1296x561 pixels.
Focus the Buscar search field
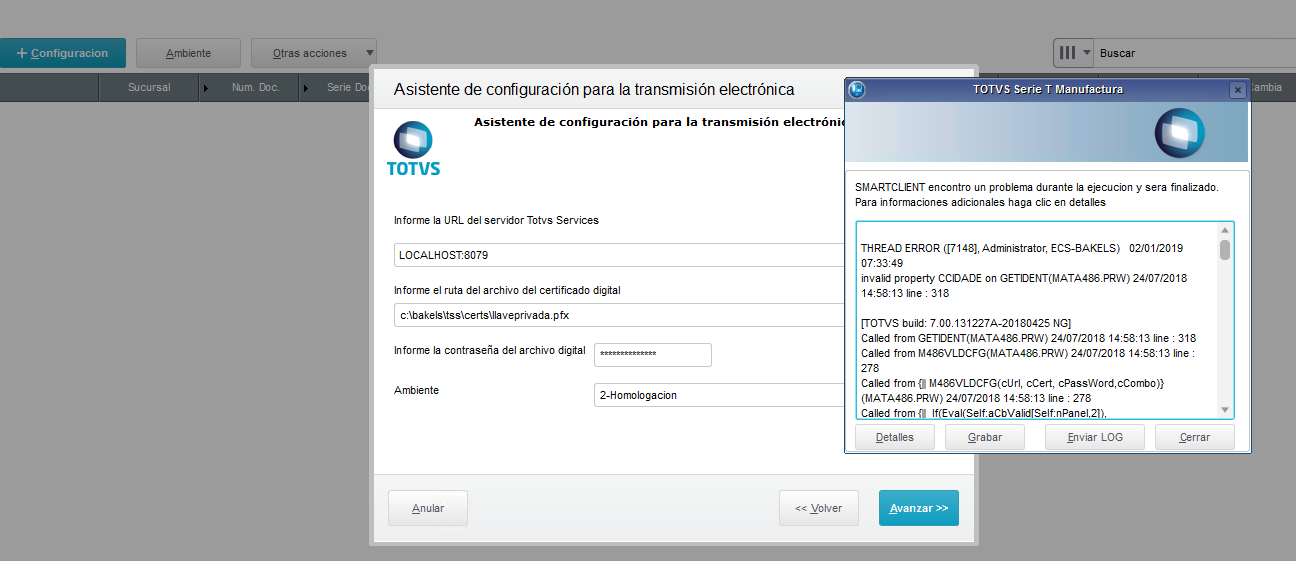tap(1195, 53)
